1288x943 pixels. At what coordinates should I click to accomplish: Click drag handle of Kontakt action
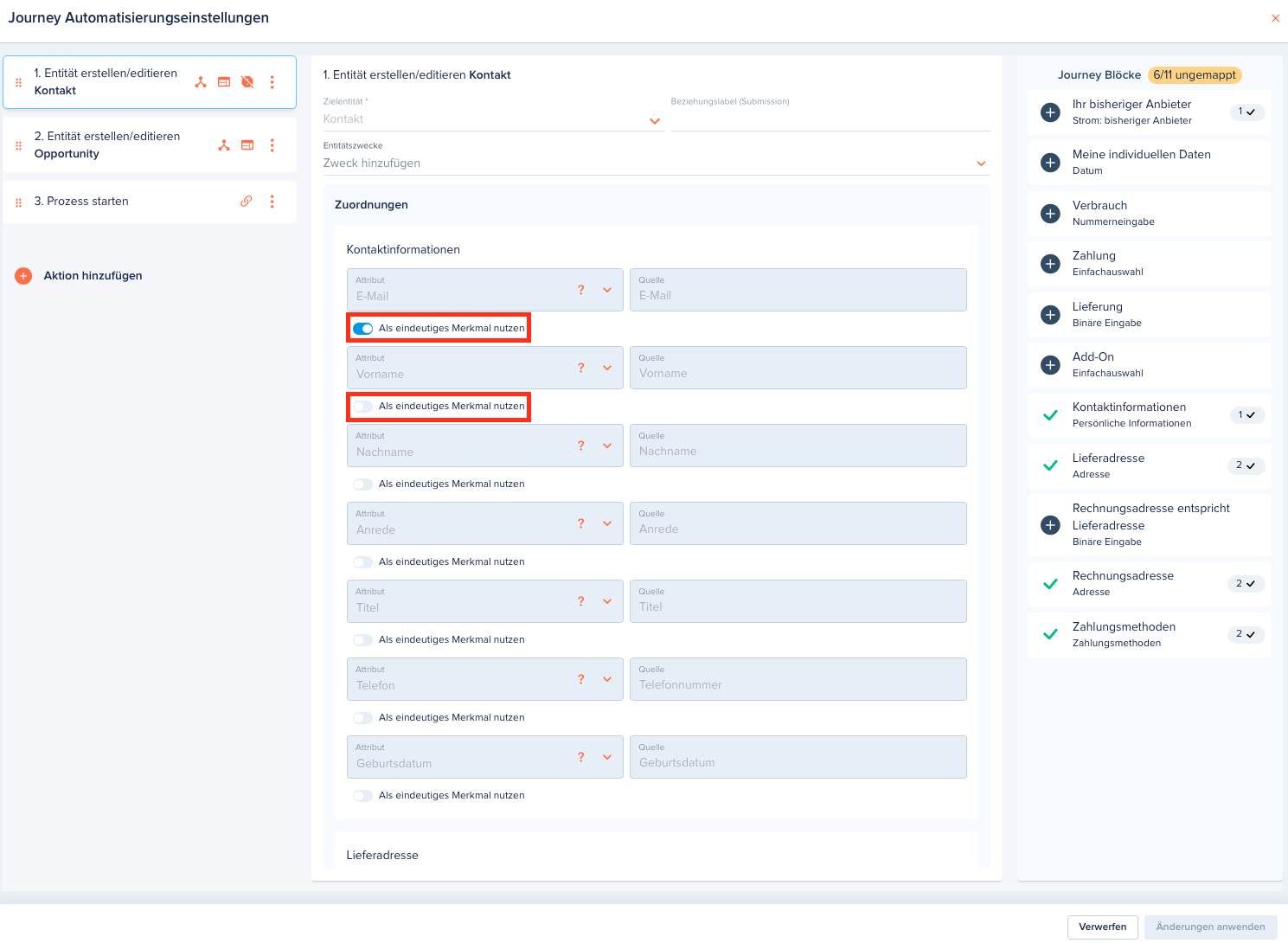point(18,82)
